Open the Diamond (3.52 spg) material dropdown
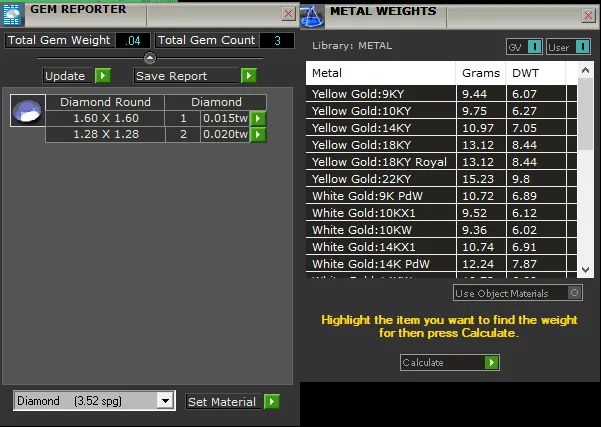This screenshot has width=601, height=427. 166,401
